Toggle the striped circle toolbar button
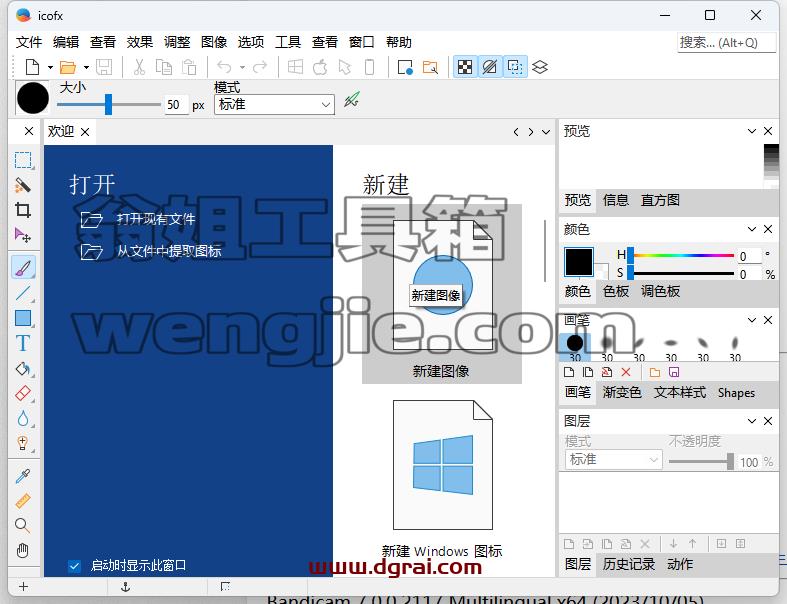This screenshot has height=604, width=787. tap(490, 67)
